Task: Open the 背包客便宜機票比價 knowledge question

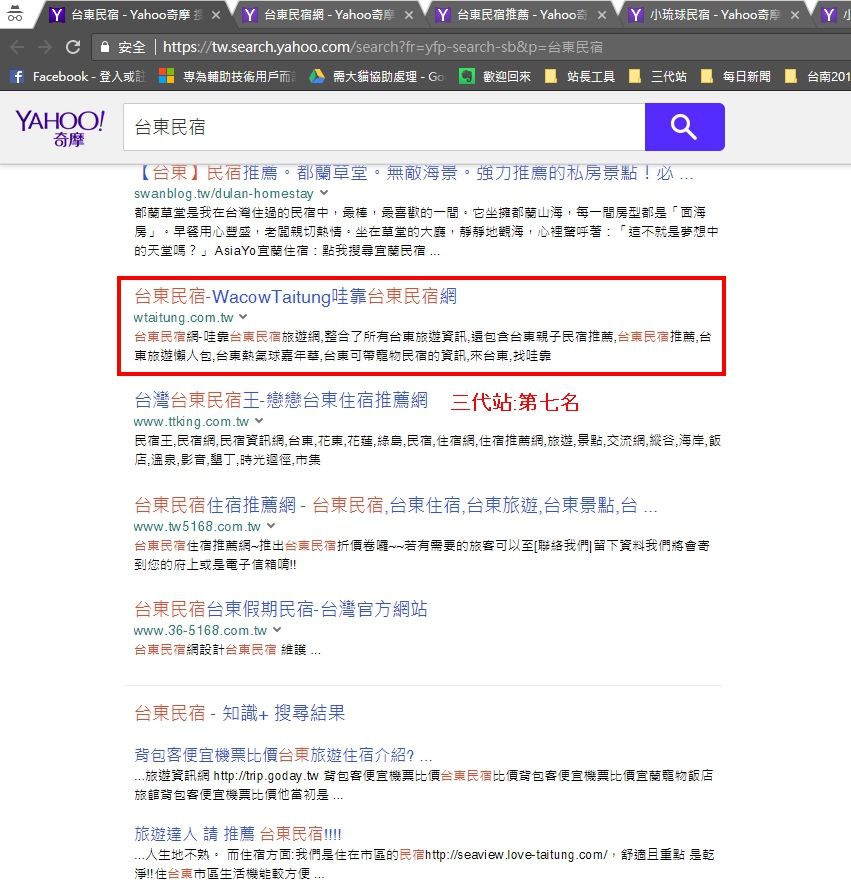Action: 283,755
